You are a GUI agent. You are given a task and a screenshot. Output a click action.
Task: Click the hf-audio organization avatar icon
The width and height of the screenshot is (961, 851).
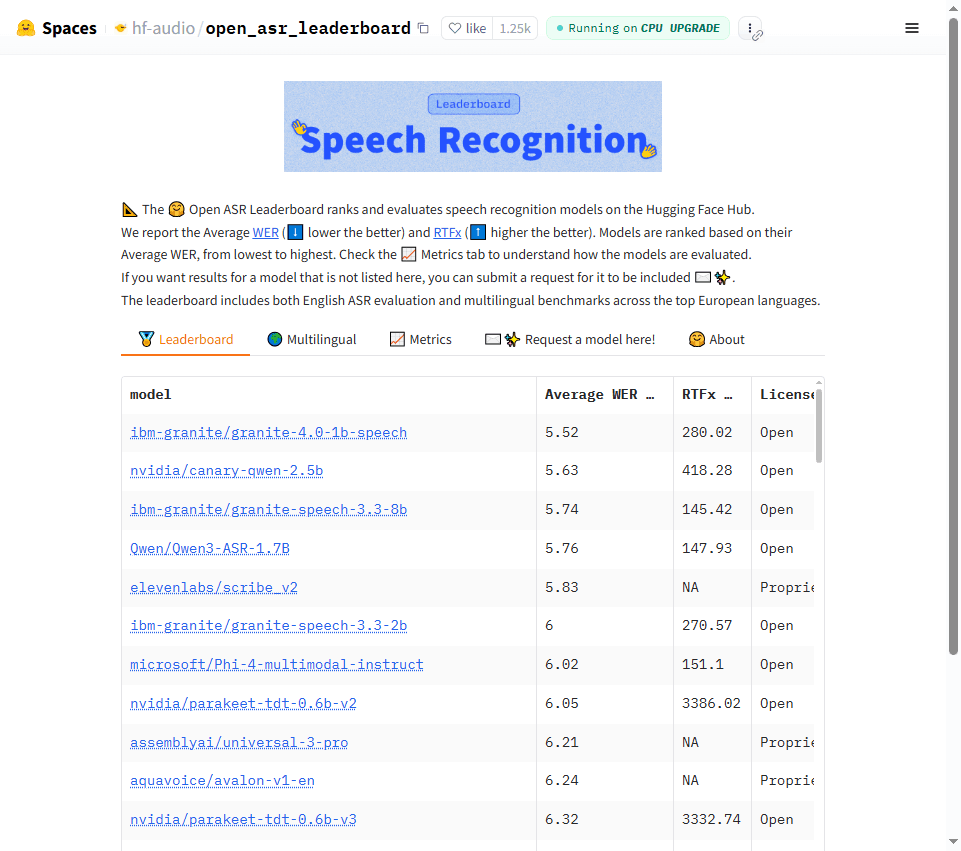coord(121,28)
